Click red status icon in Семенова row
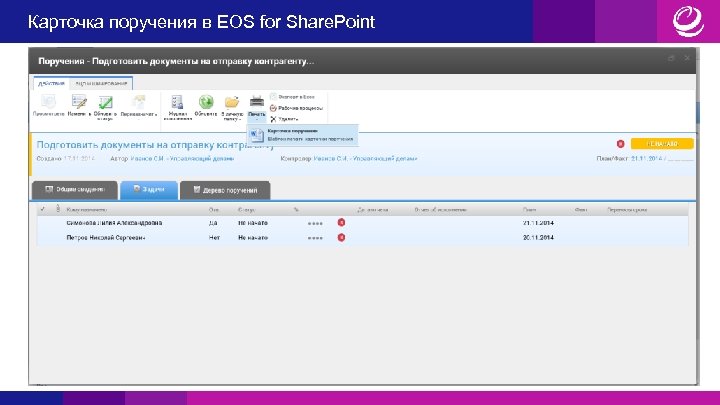Viewport: 720px width, 405px height. 341,222
